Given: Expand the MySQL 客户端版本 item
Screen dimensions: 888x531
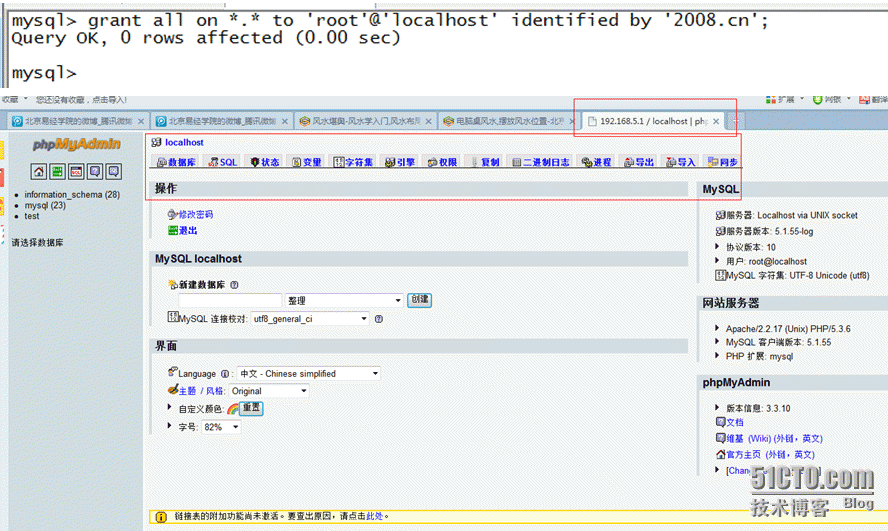Looking at the screenshot, I should [x=717, y=341].
